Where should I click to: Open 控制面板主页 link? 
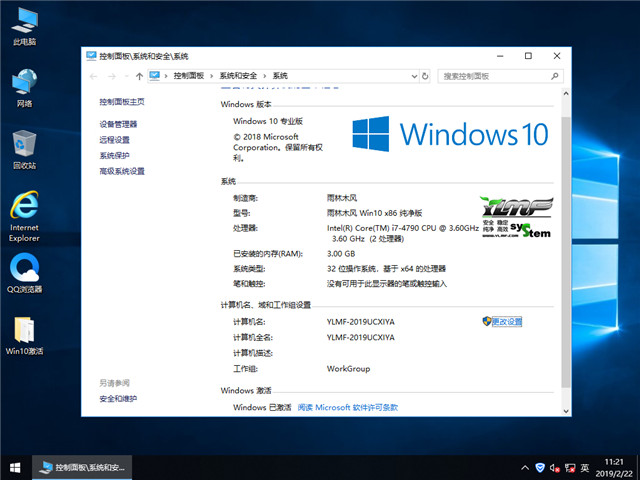[122, 102]
